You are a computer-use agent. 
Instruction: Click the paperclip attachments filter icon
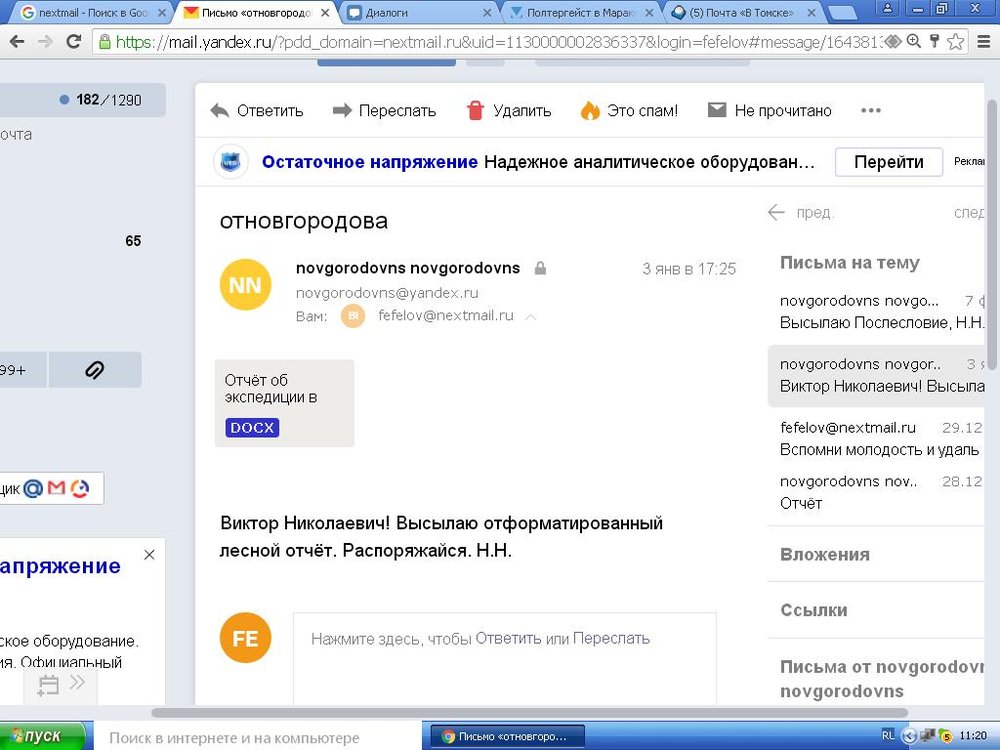(94, 370)
